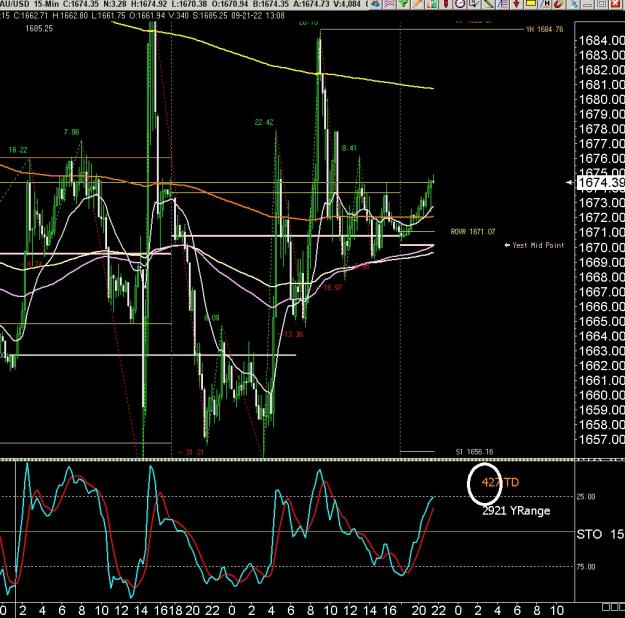
Task: Click the 1660.00 price axis label
Action: [x=601, y=395]
